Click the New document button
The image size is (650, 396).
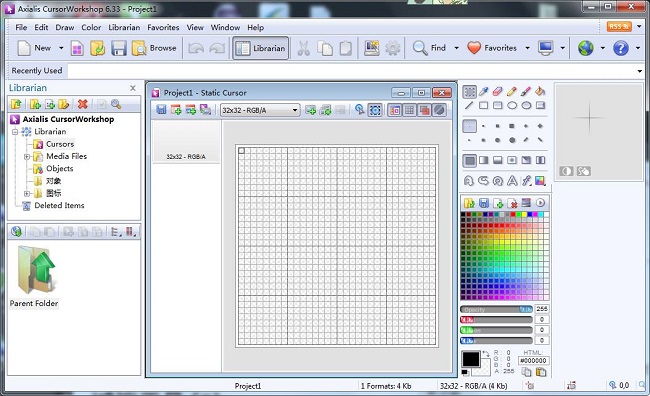[34, 48]
